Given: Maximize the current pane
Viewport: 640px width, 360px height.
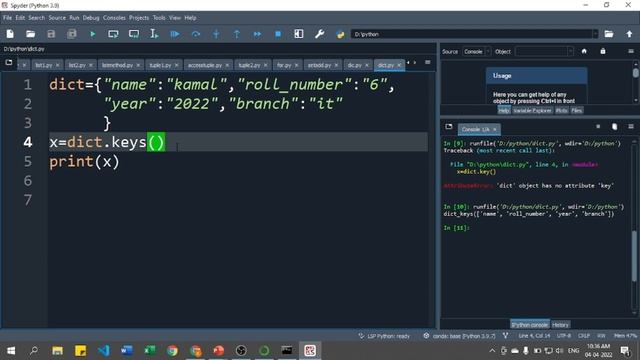Looking at the screenshot, I should pos(299,34).
